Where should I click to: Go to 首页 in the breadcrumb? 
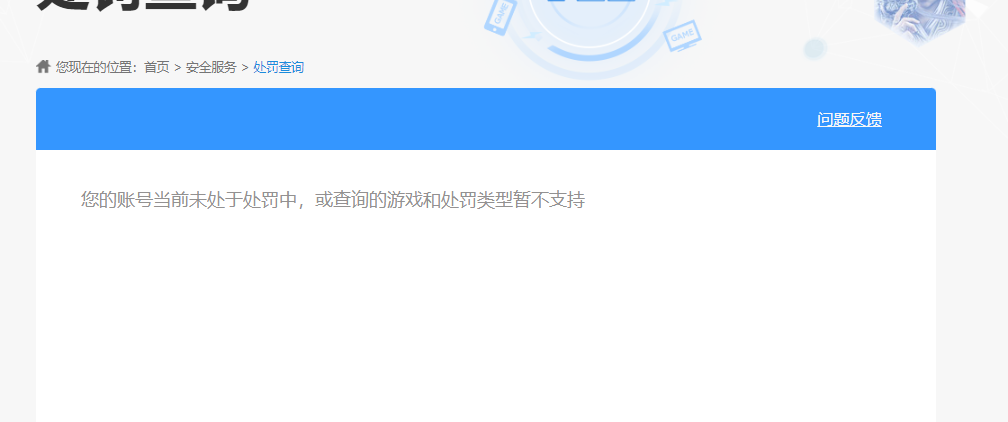click(157, 67)
